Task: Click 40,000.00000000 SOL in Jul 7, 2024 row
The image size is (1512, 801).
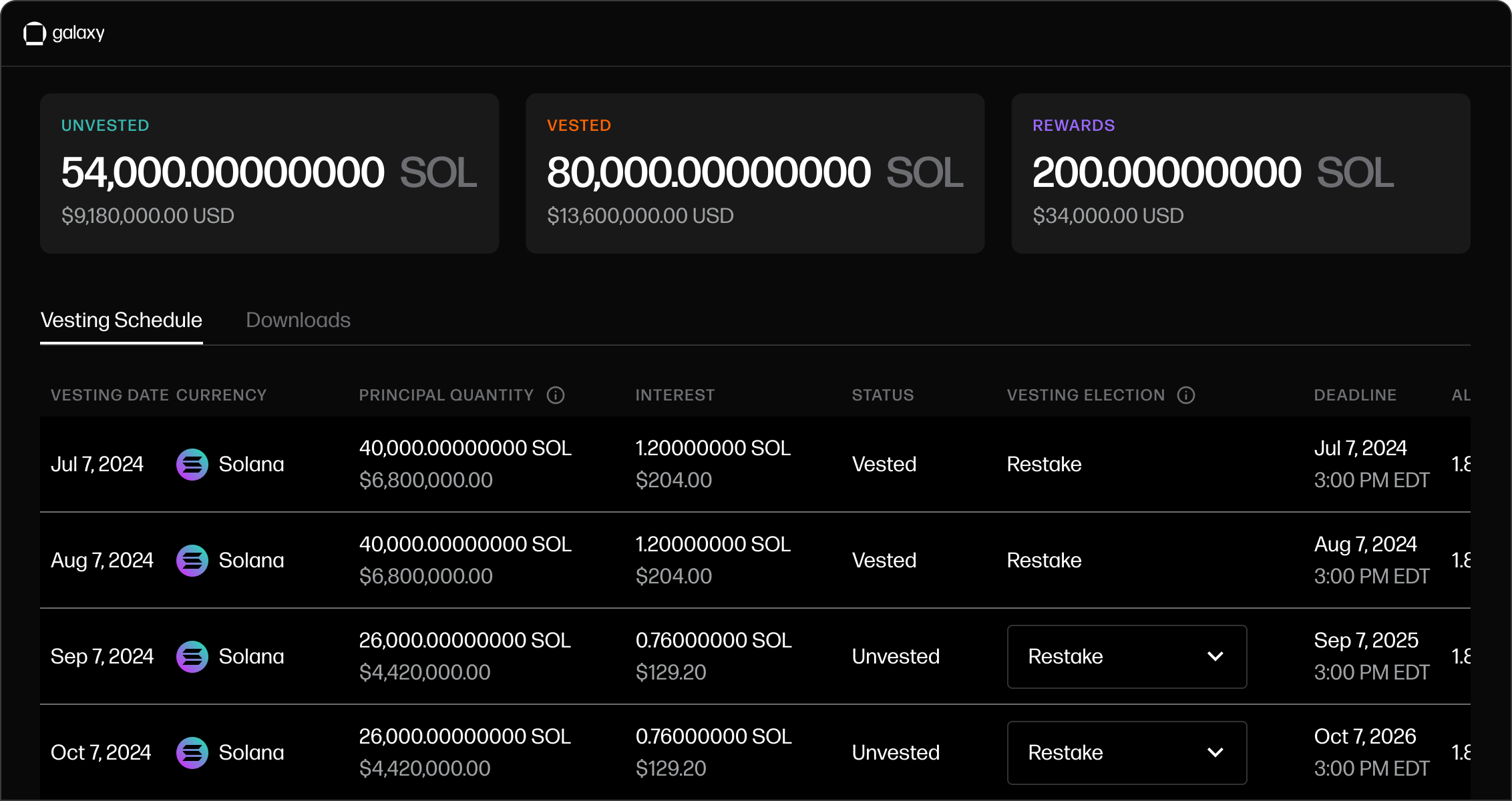Action: pyautogui.click(x=465, y=448)
